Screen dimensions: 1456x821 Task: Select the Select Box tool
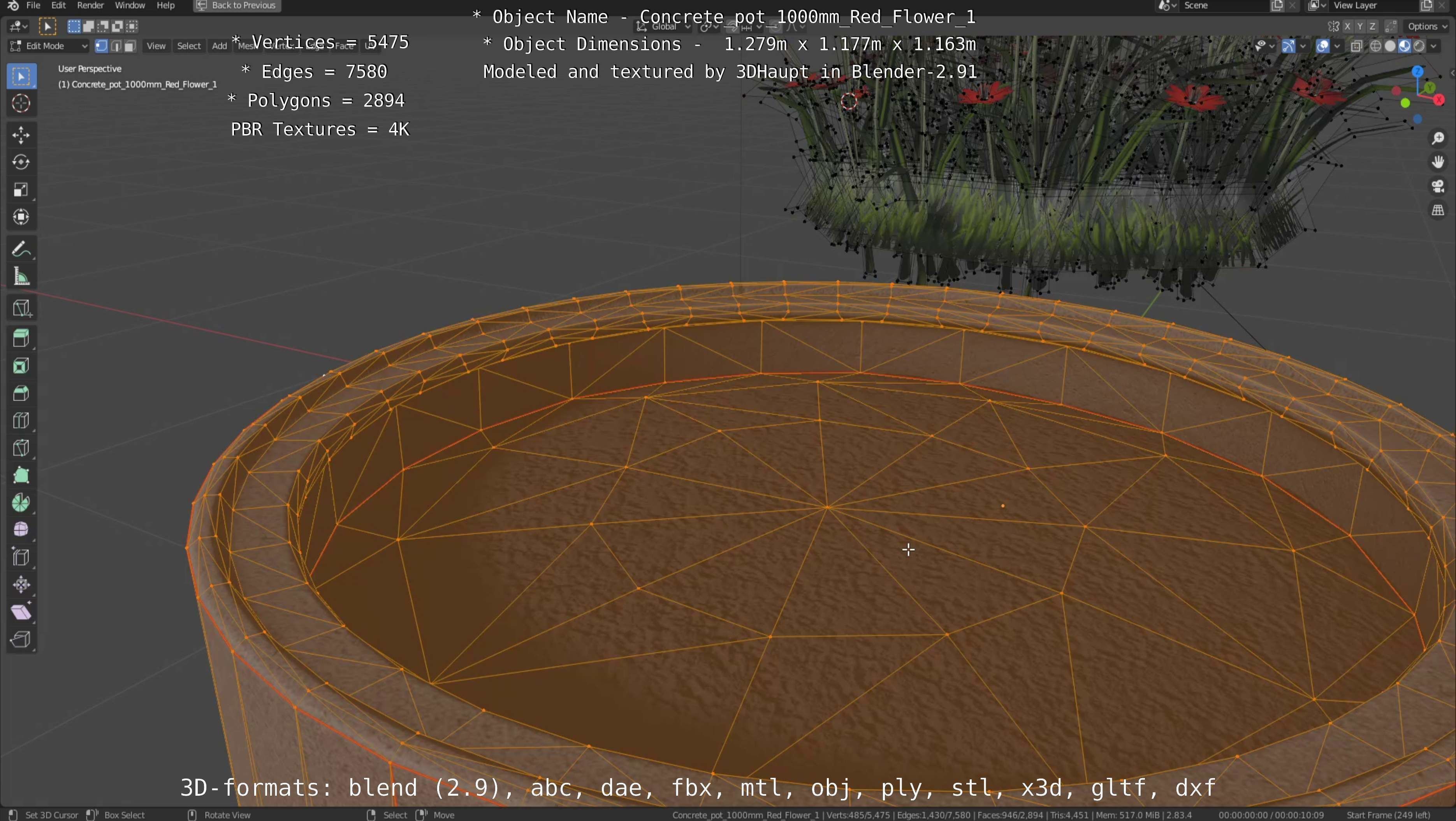click(21, 76)
